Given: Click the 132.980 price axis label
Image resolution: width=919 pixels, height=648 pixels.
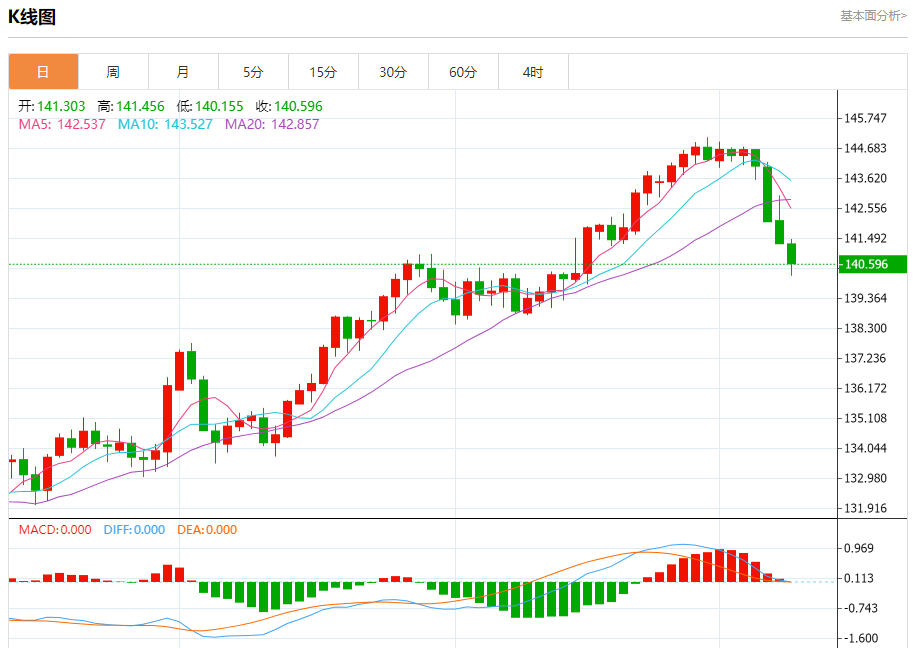Looking at the screenshot, I should tap(865, 478).
